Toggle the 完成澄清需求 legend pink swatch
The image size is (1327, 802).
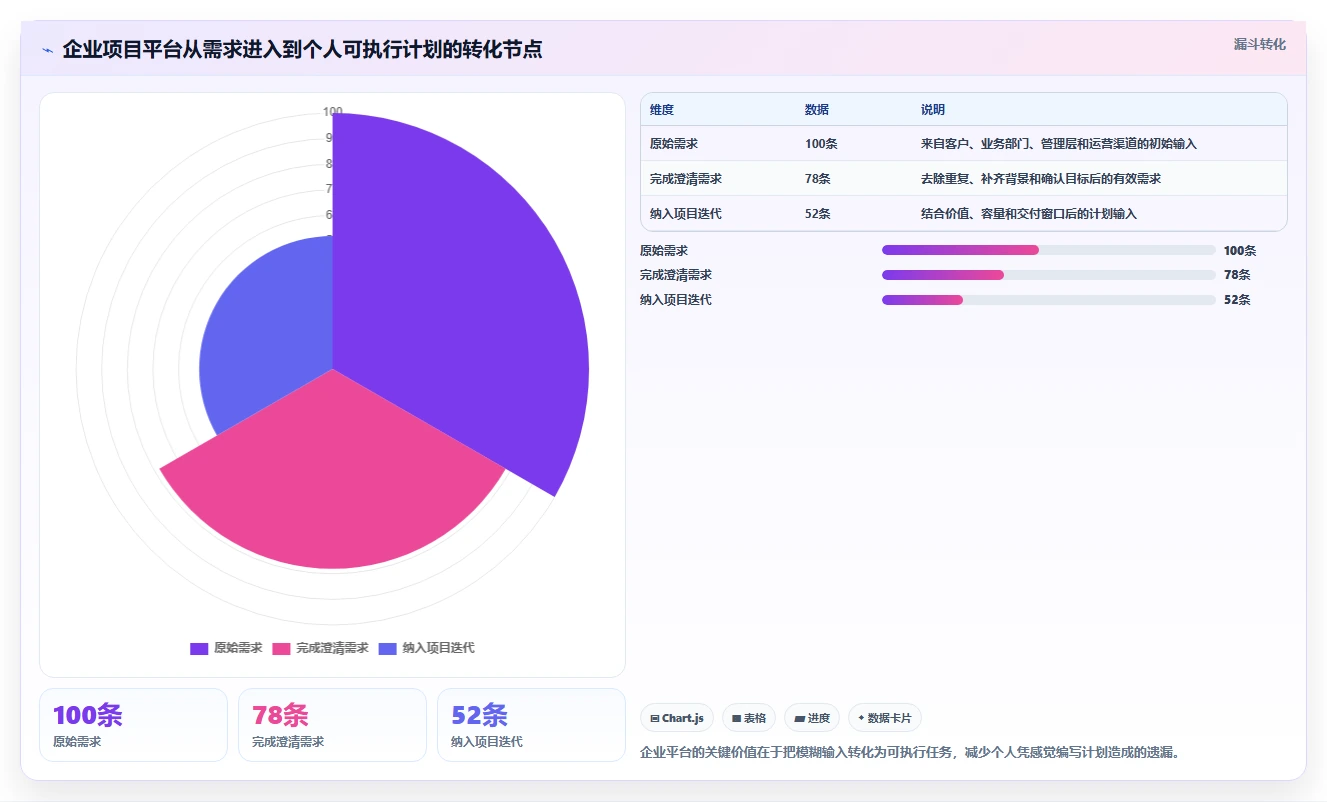281,648
